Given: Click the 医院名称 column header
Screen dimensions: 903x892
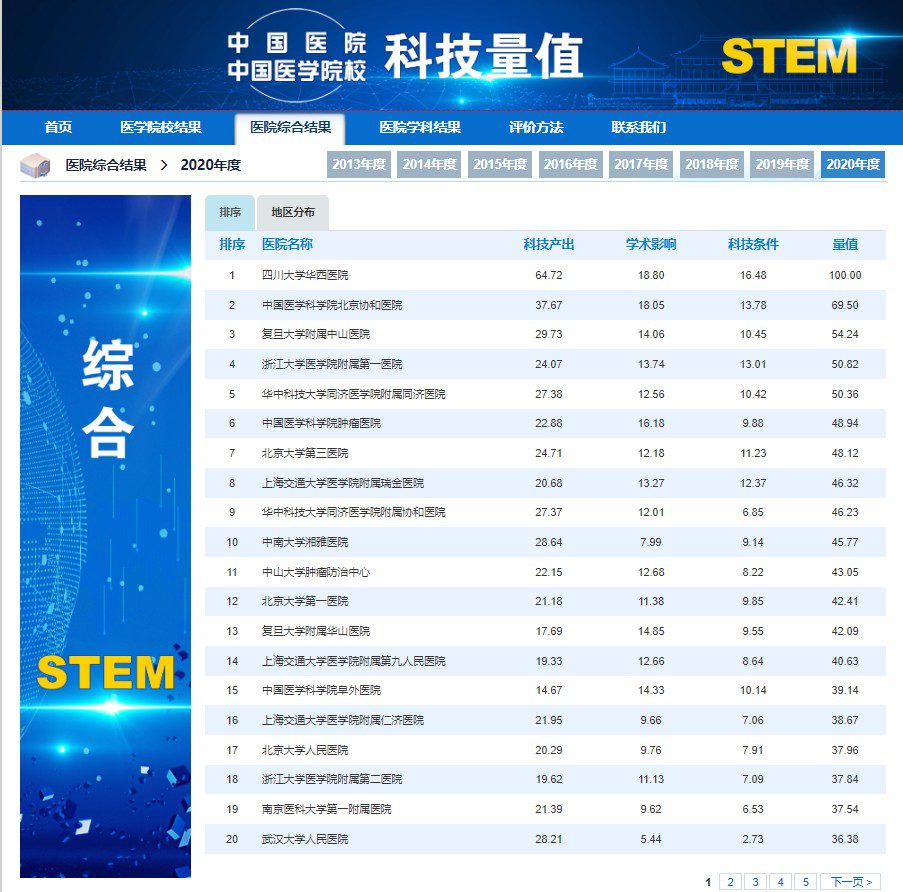Looking at the screenshot, I should [x=287, y=244].
